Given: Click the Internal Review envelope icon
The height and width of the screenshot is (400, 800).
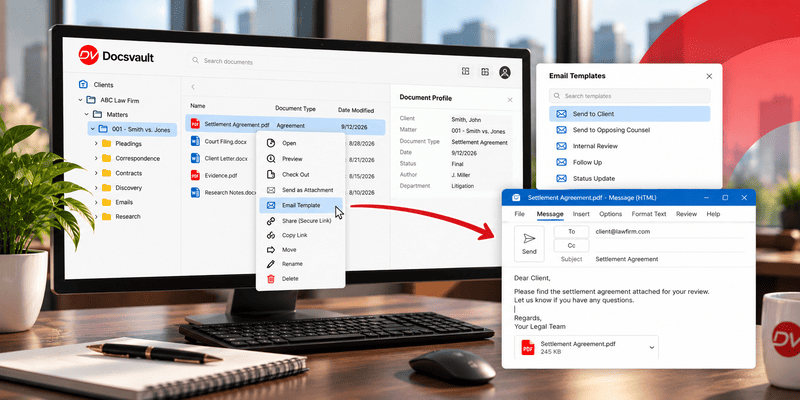Looking at the screenshot, I should click(x=561, y=146).
